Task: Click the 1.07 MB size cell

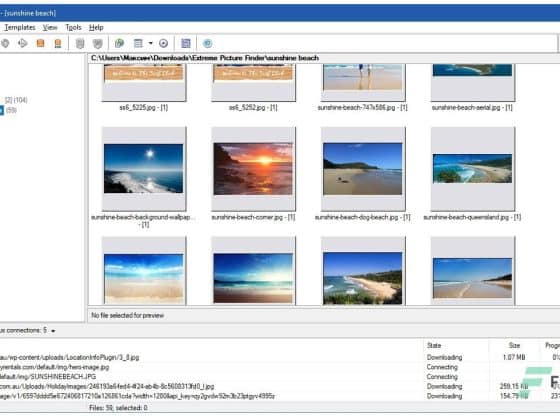Action: coord(514,357)
